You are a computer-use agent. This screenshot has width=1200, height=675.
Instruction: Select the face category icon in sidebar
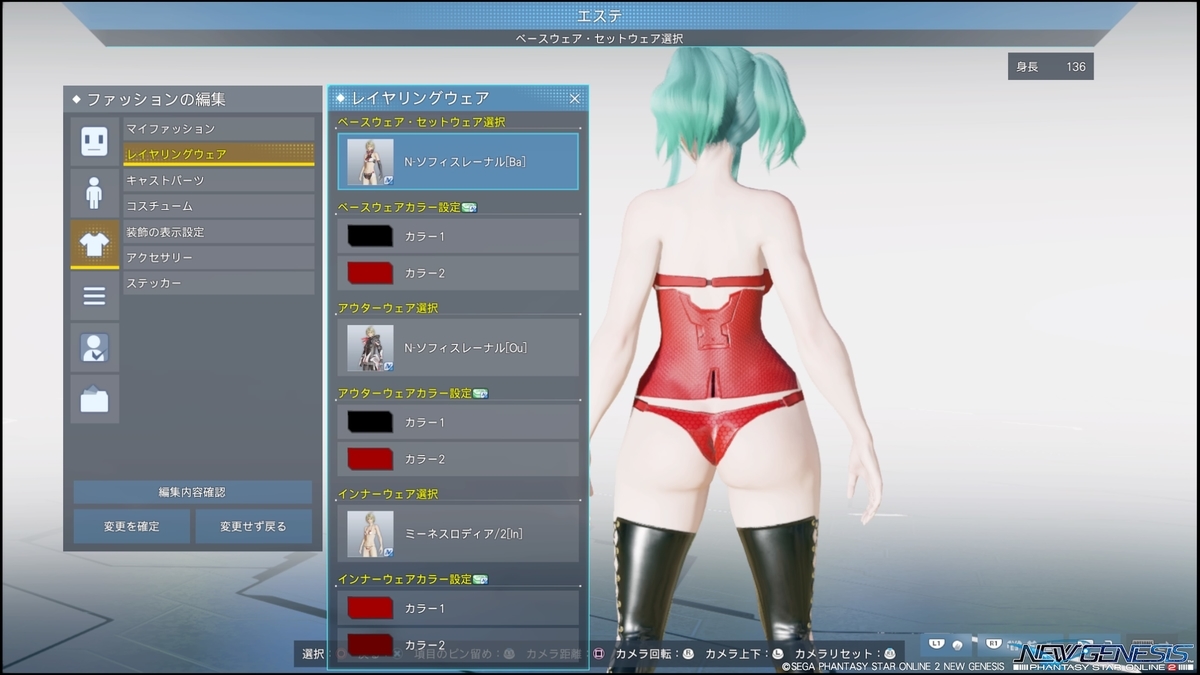tap(94, 141)
